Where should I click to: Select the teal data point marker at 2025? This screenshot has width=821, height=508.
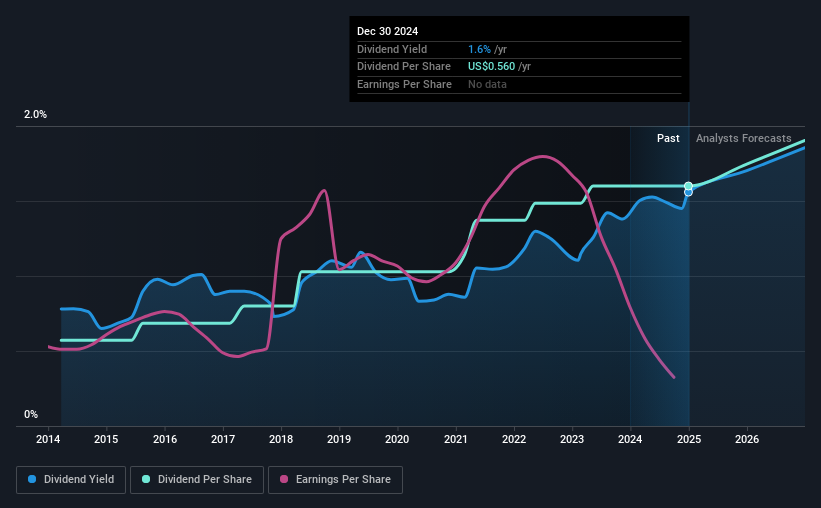[689, 186]
